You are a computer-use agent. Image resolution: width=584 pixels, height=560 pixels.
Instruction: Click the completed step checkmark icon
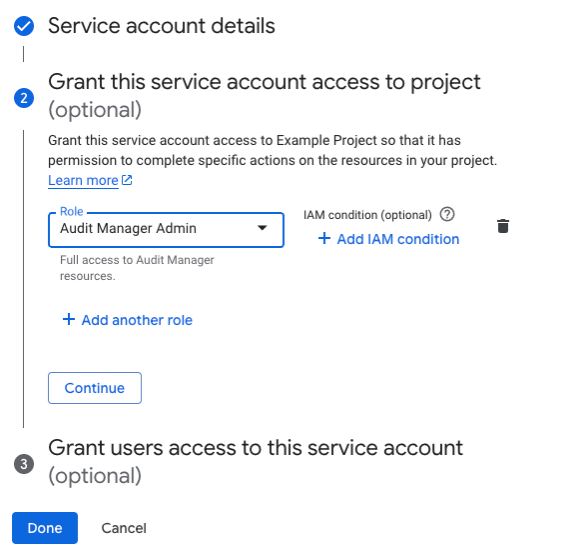pos(24,26)
